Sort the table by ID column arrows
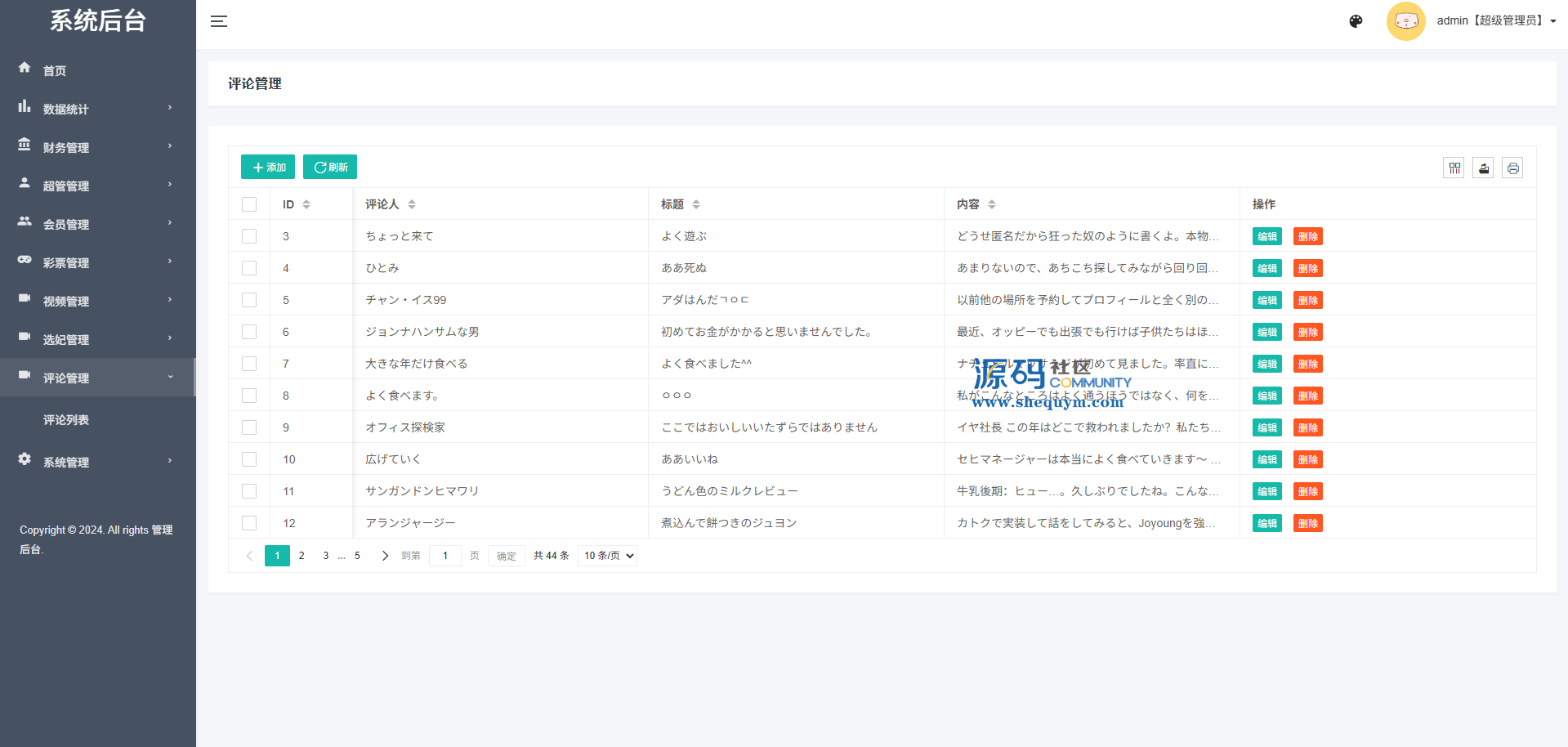 coord(306,204)
